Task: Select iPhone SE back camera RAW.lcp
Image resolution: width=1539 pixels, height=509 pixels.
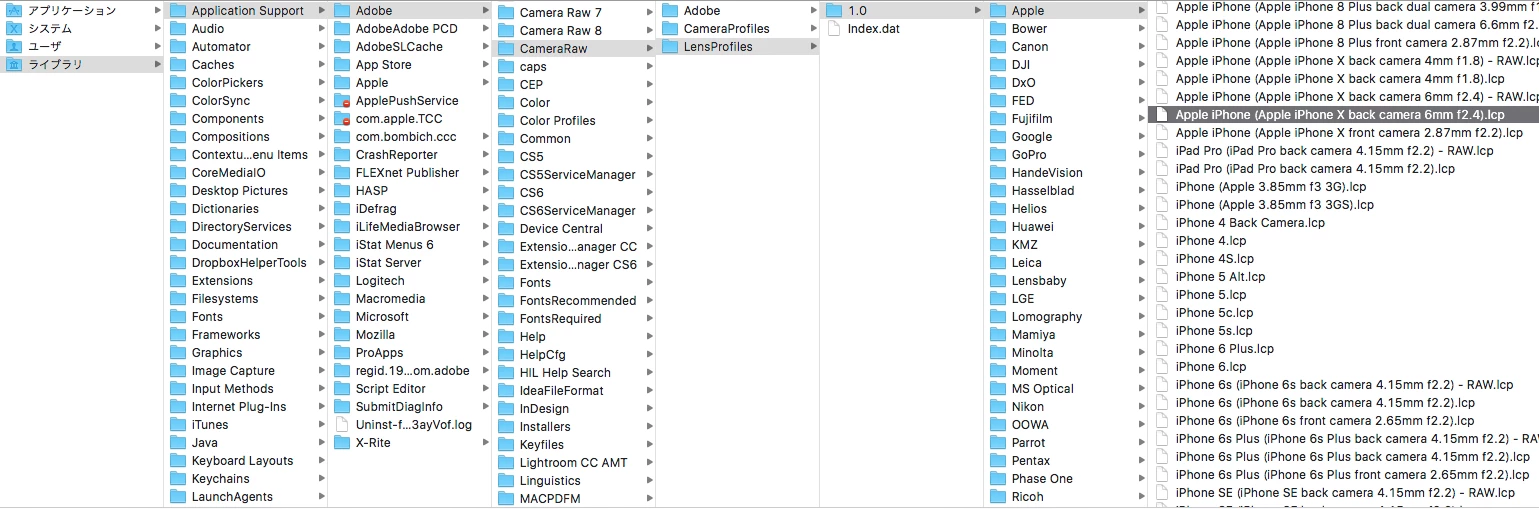Action: [x=1344, y=492]
